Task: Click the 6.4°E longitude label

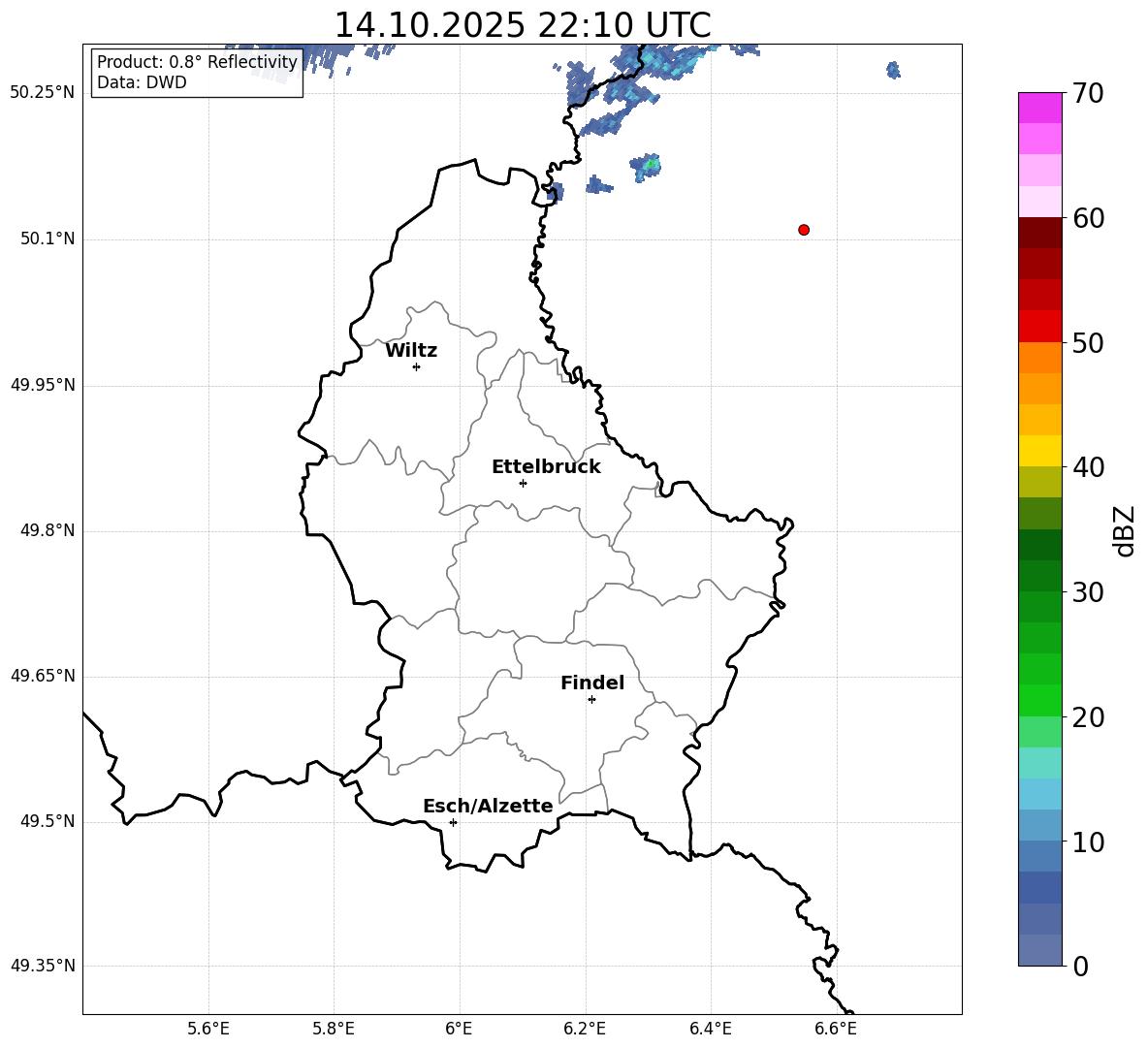Action: click(710, 1029)
